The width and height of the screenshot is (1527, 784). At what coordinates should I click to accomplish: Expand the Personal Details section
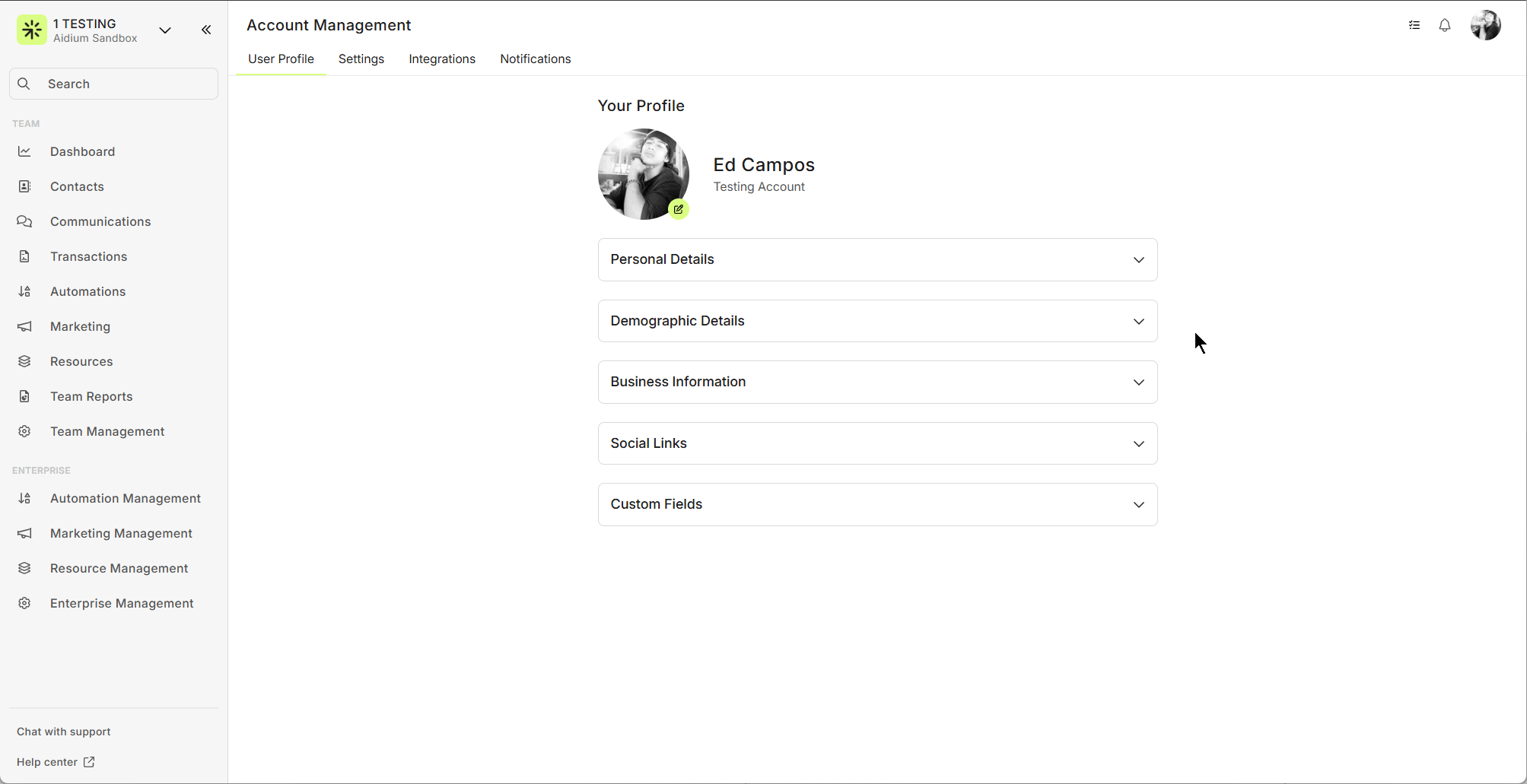[x=877, y=259]
